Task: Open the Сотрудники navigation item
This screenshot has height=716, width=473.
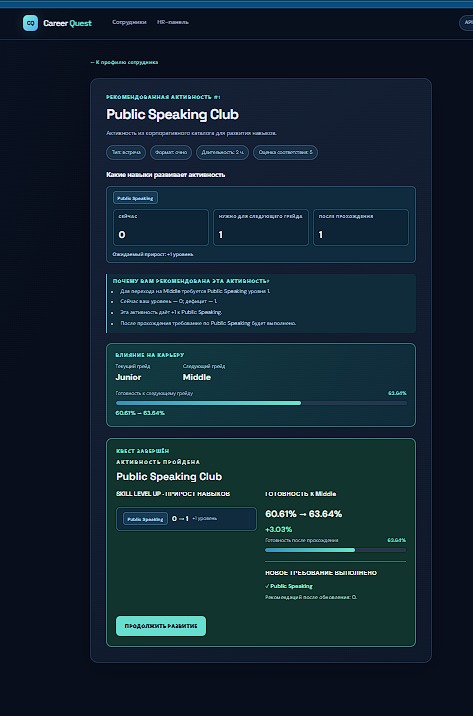Action: 129,22
